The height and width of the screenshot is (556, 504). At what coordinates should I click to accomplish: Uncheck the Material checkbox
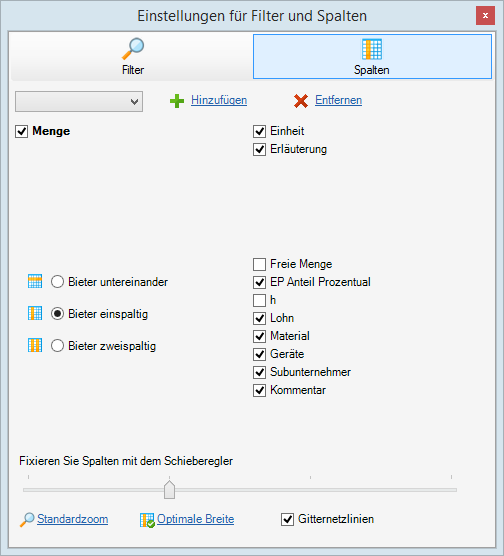coord(259,336)
